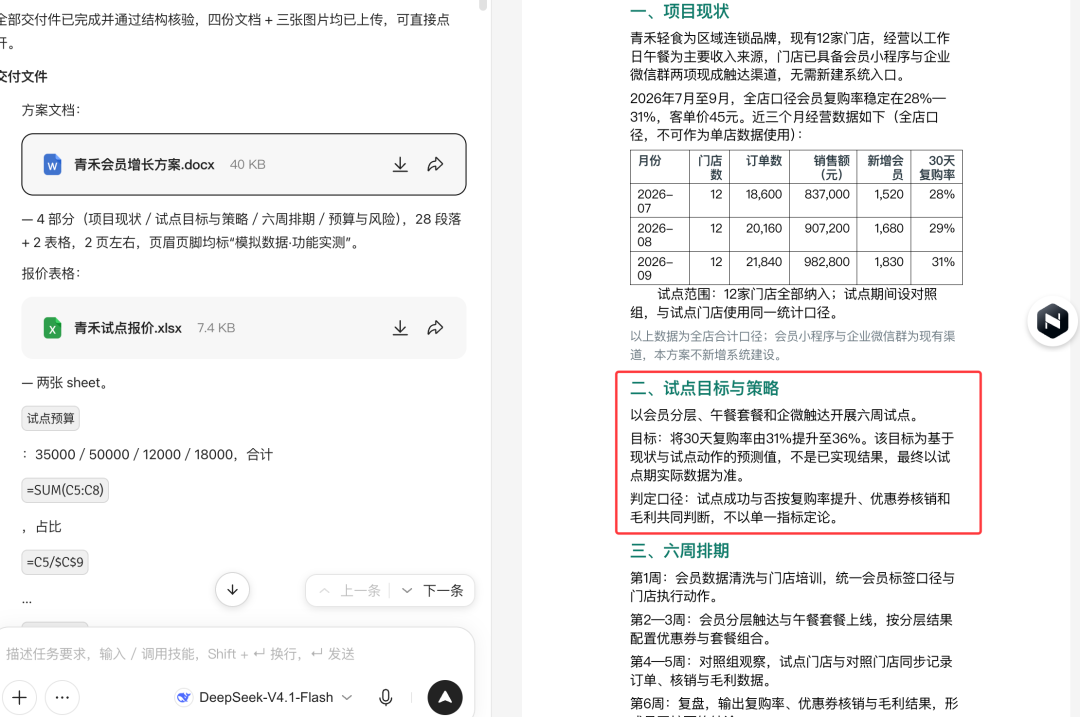Viewport: 1080px width, 717px height.
Task: Open the DeepSeek-V4.1-Flash model selector
Action: pos(264,698)
